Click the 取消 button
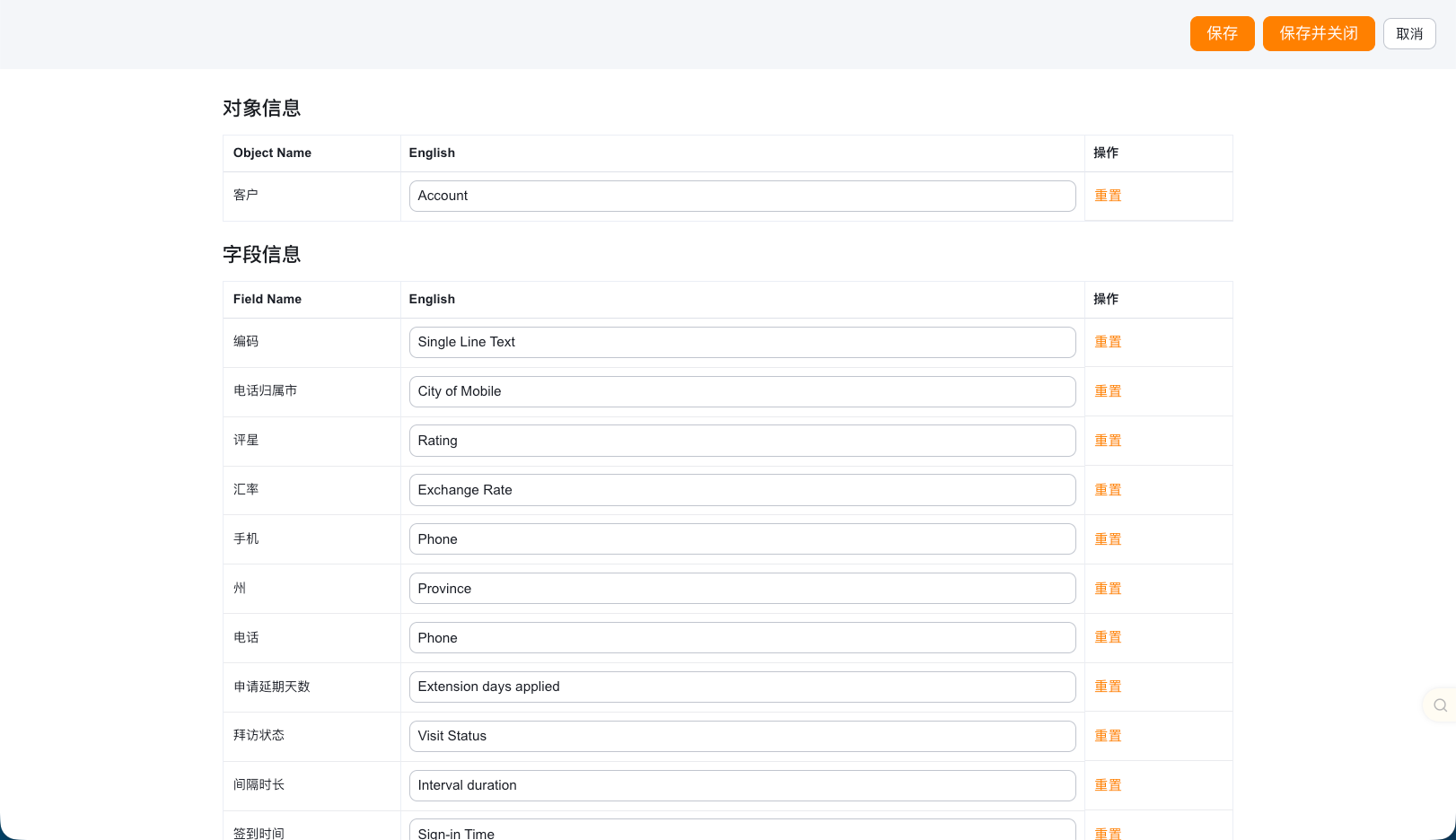This screenshot has width=1456, height=840. pyautogui.click(x=1409, y=34)
